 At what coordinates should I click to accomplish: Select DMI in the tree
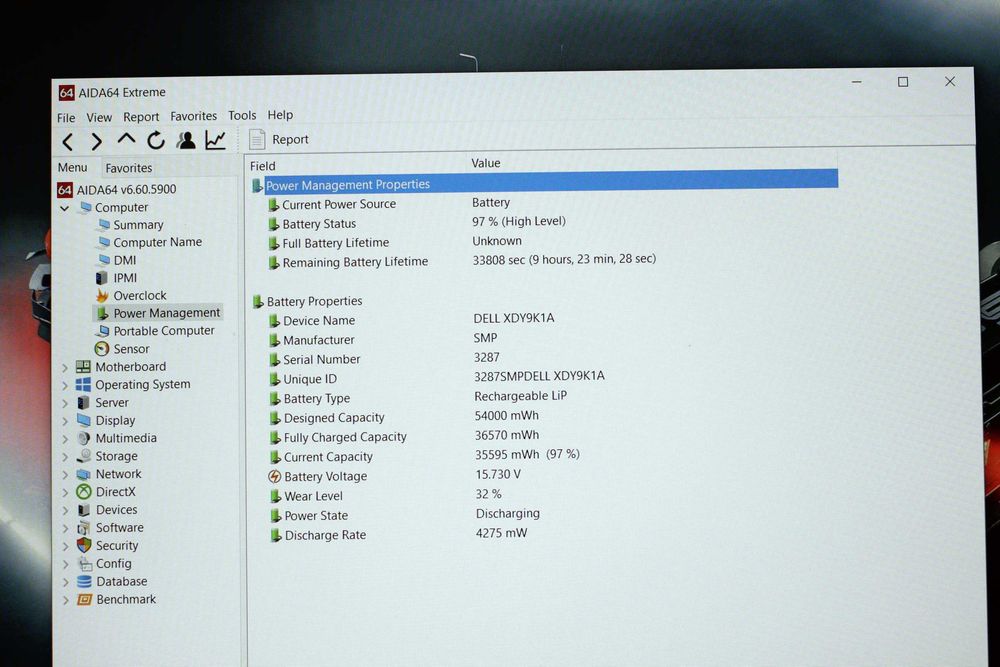click(x=124, y=260)
